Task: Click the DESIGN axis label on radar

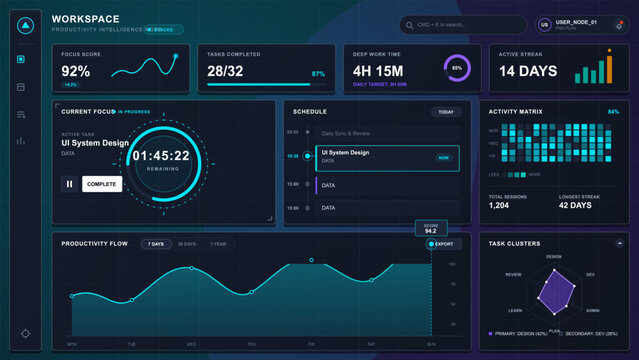Action: pos(554,256)
